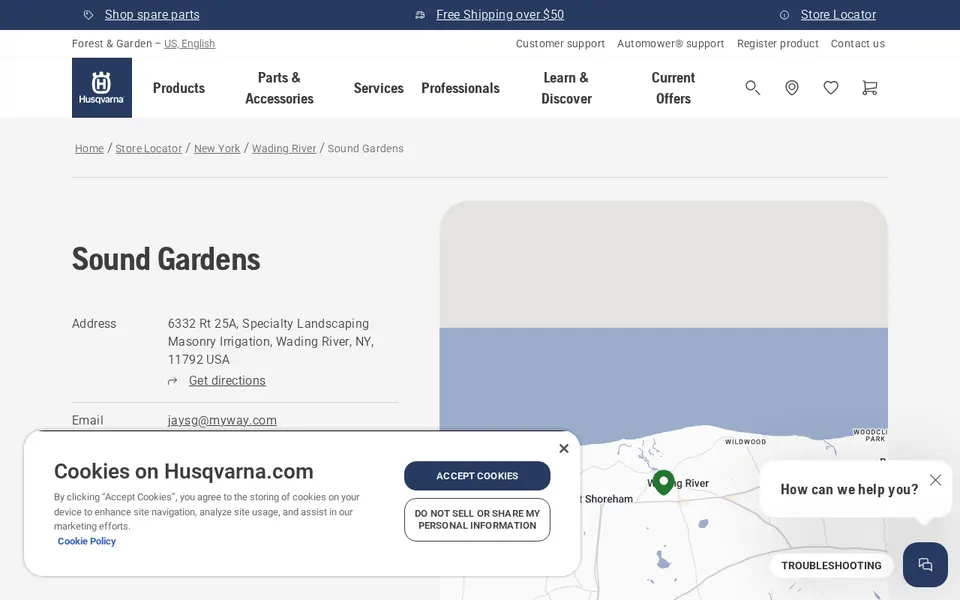Click Free Shipping over $50 link
This screenshot has height=600, width=960.
500,15
